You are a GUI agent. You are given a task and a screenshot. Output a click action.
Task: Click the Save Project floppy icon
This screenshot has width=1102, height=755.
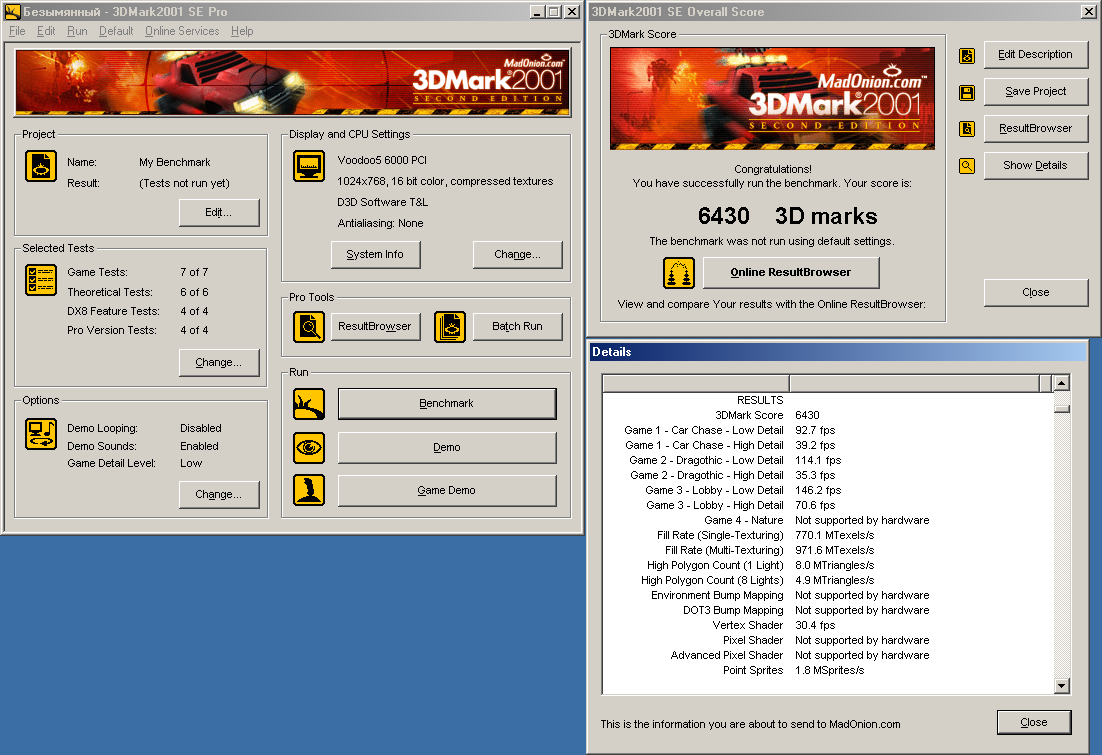tap(967, 93)
